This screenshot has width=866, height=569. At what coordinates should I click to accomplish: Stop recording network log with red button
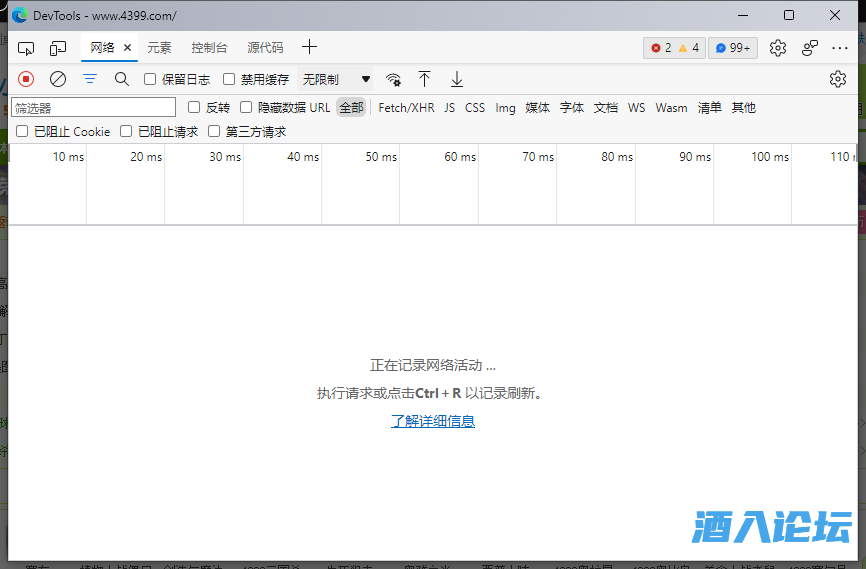(26, 79)
